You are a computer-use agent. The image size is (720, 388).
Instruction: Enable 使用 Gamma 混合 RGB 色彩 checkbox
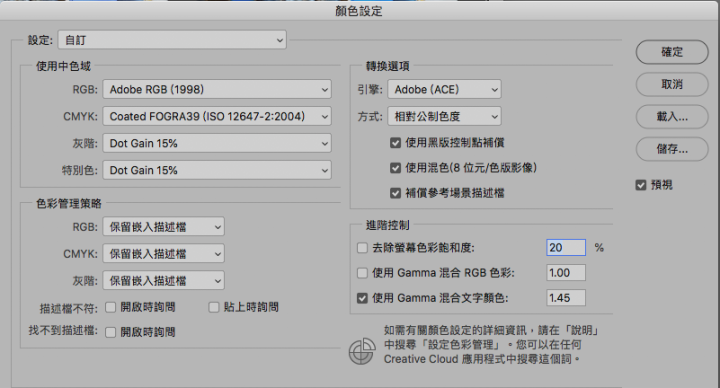pyautogui.click(x=362, y=273)
